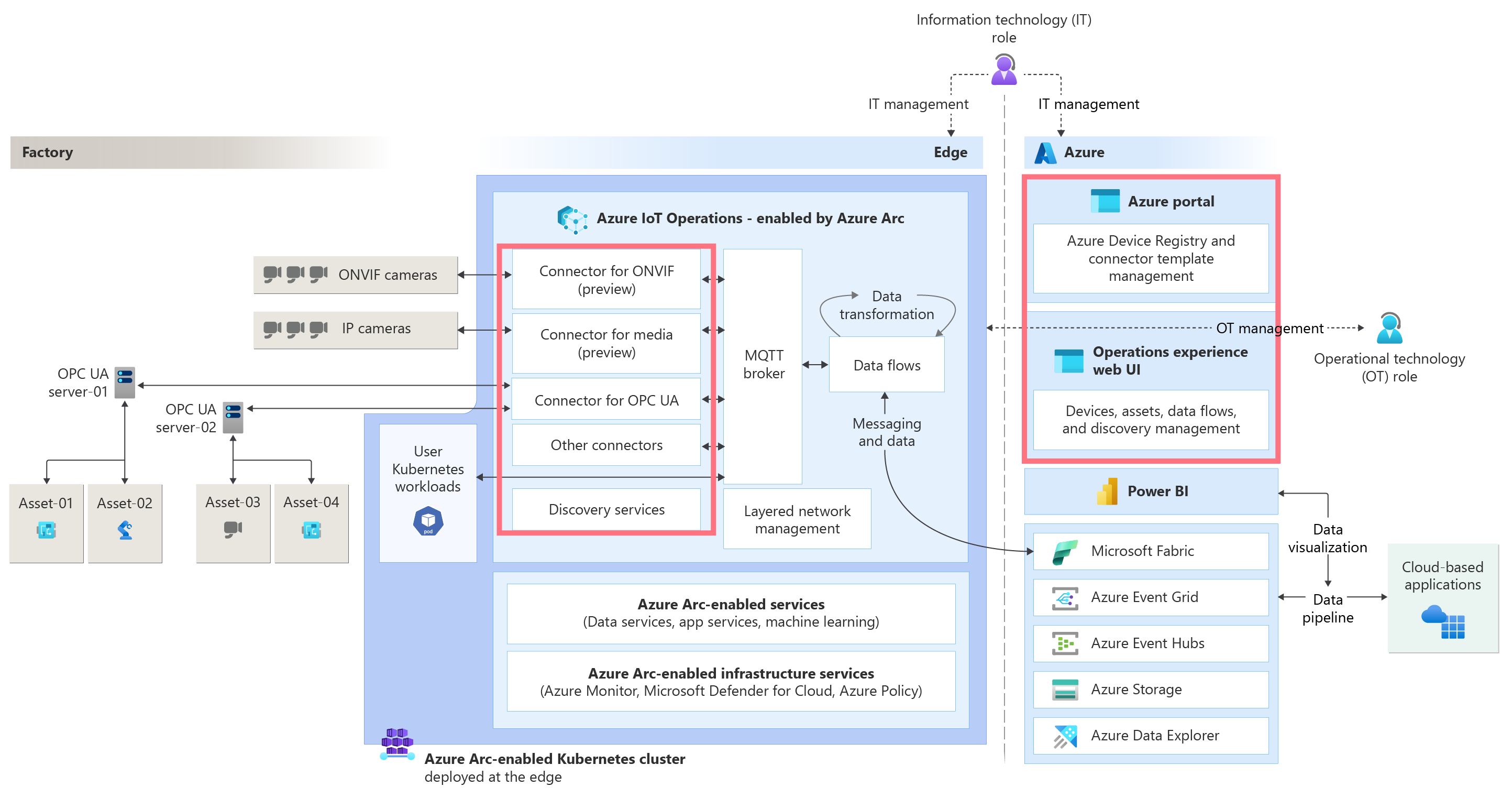The image size is (1512, 798).
Task: Click the Asset-02 robot arm icon
Action: [125, 530]
